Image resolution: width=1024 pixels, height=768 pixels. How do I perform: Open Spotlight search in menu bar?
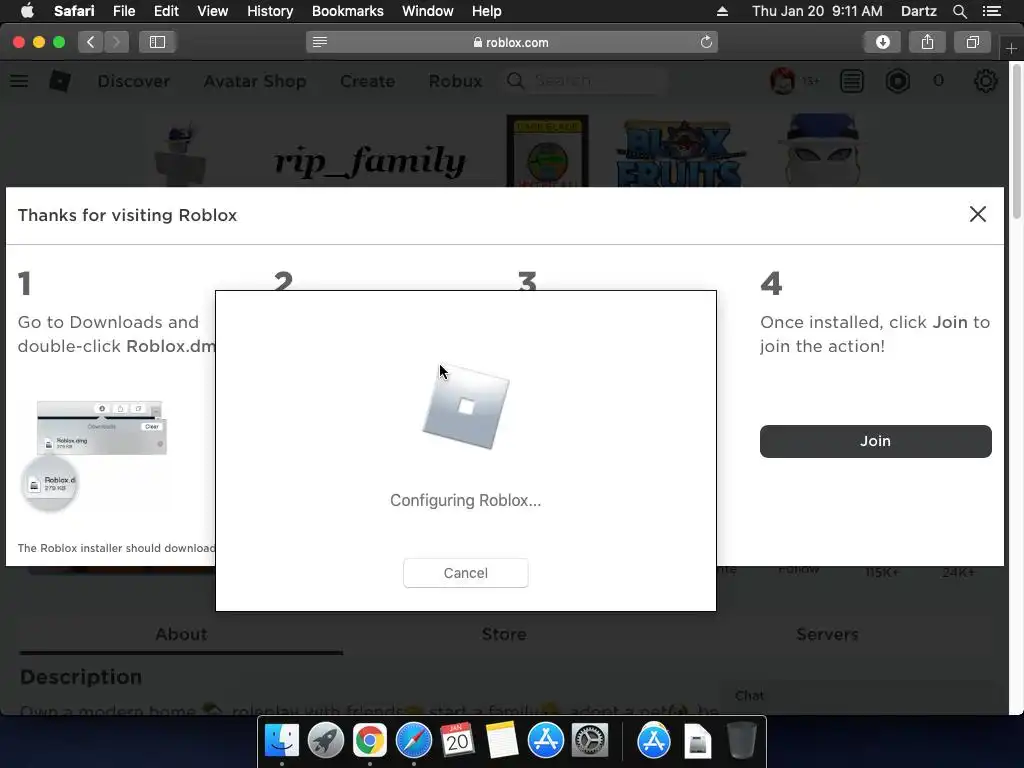point(959,11)
